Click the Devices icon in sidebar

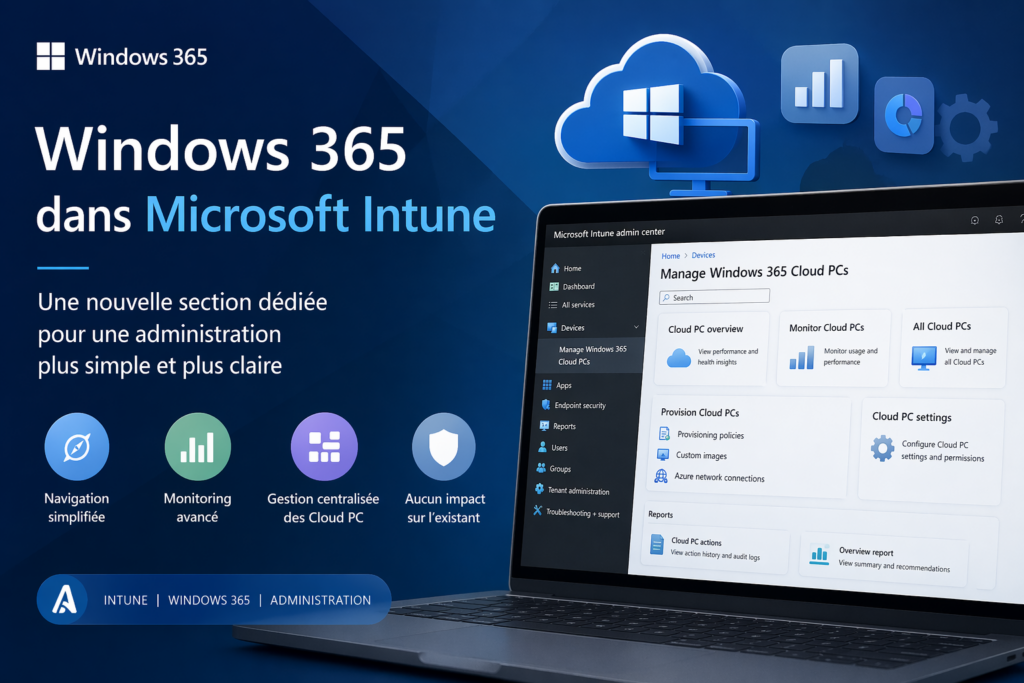[x=552, y=328]
